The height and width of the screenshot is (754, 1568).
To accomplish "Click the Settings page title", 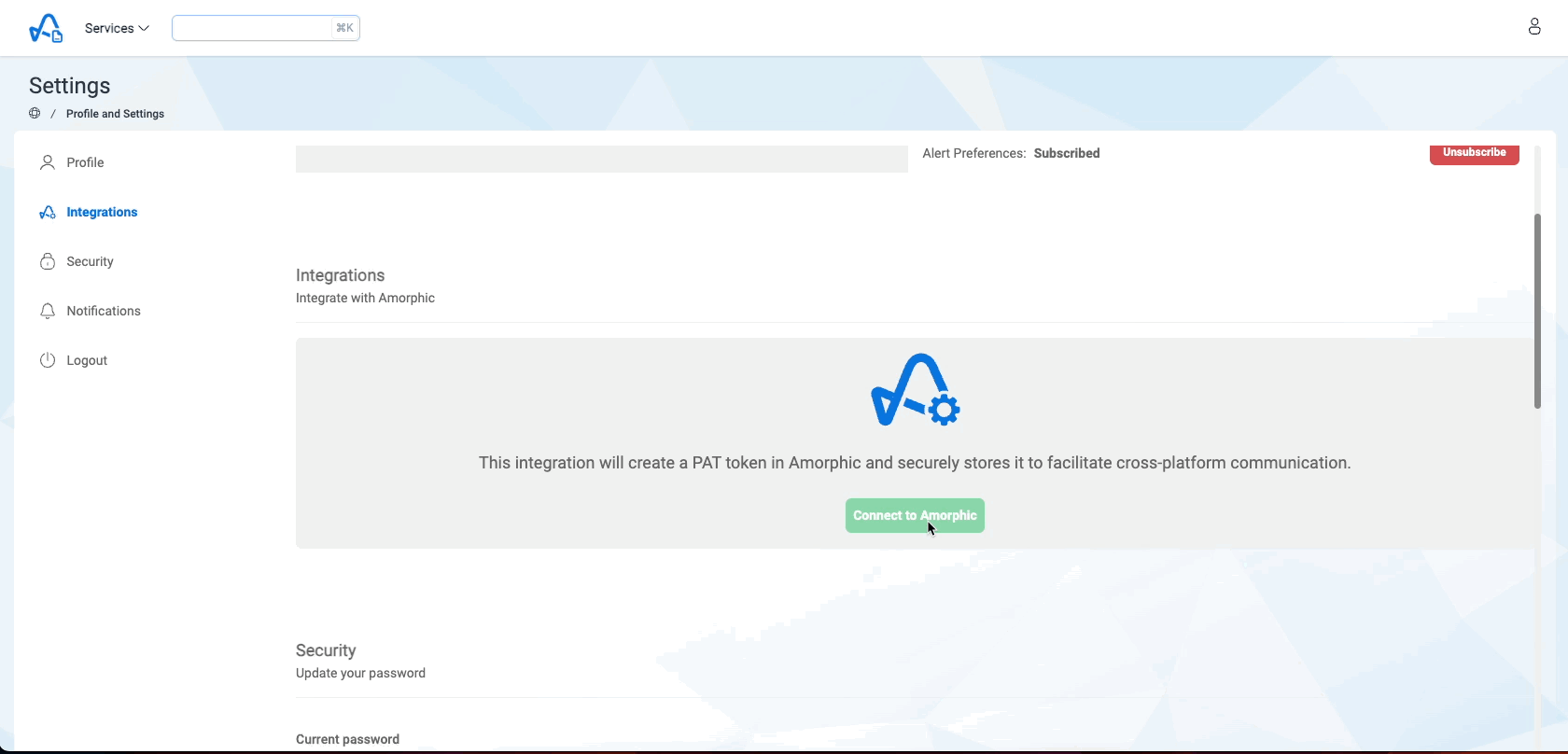I will (x=70, y=86).
